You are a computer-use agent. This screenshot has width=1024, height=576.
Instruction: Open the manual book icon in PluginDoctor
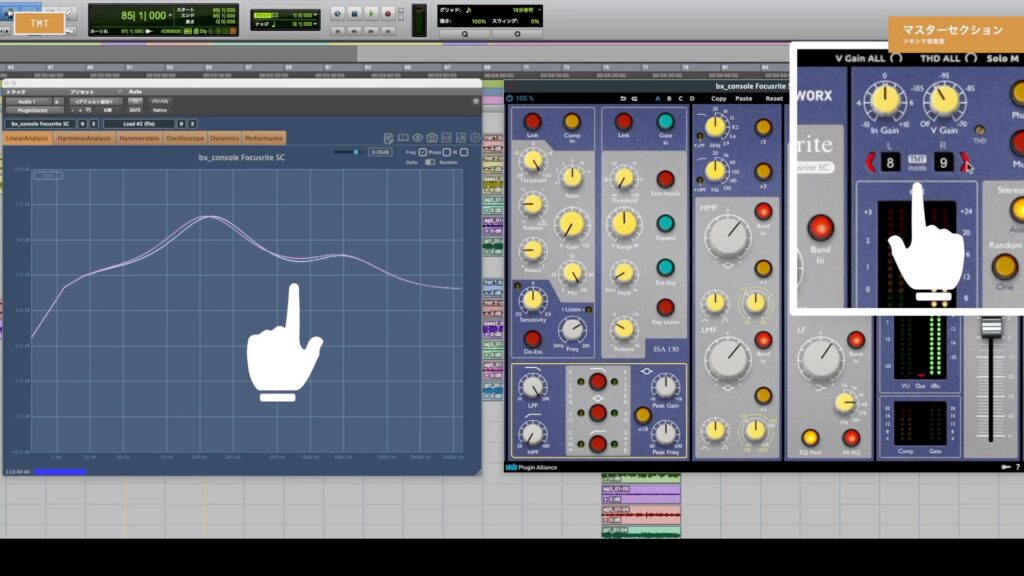tap(403, 138)
